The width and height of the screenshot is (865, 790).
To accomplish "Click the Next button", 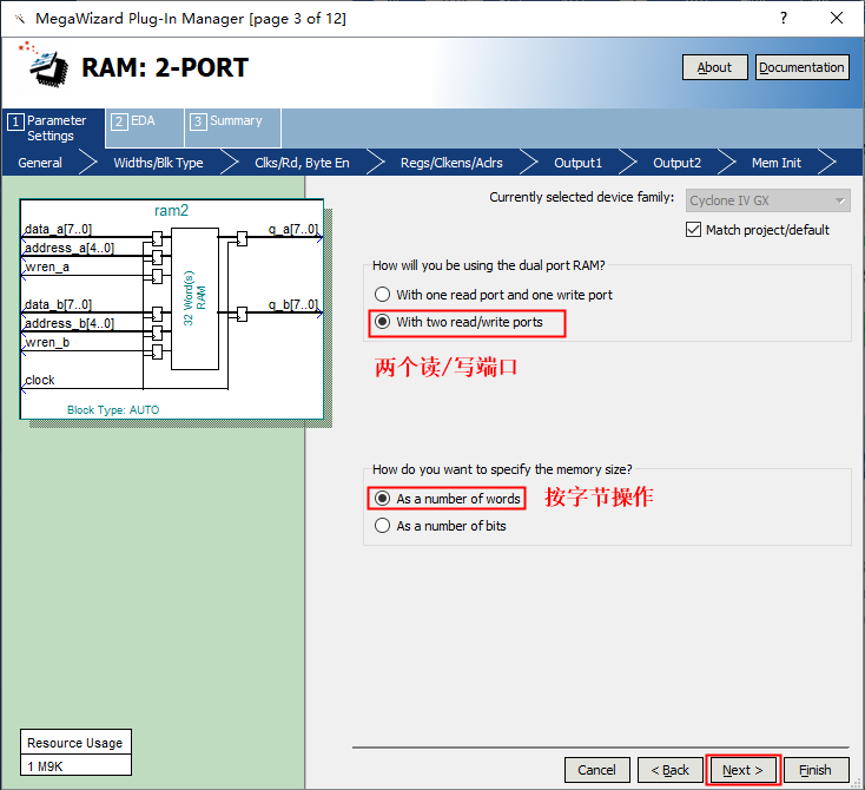I will coord(742,770).
